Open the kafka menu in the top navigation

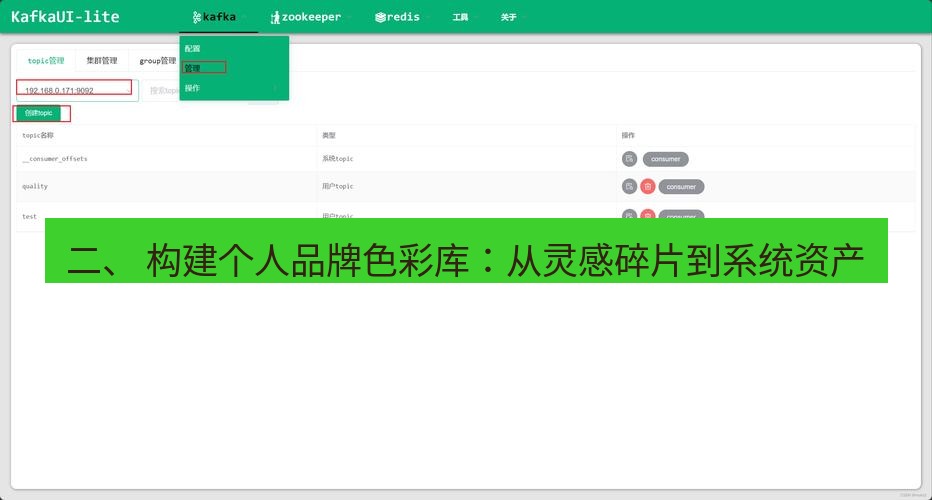(x=218, y=17)
